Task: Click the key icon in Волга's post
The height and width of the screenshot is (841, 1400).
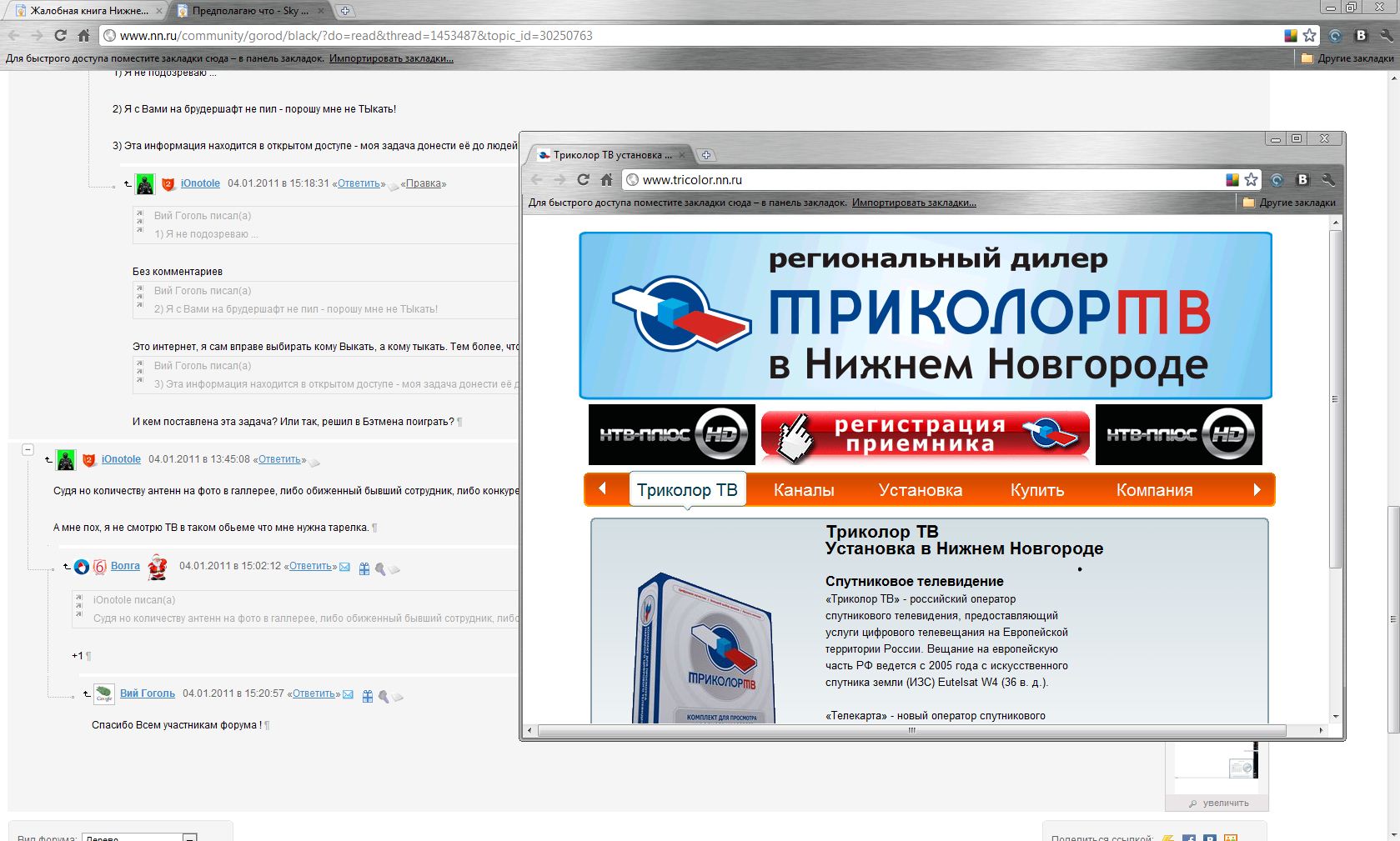Action: point(380,568)
